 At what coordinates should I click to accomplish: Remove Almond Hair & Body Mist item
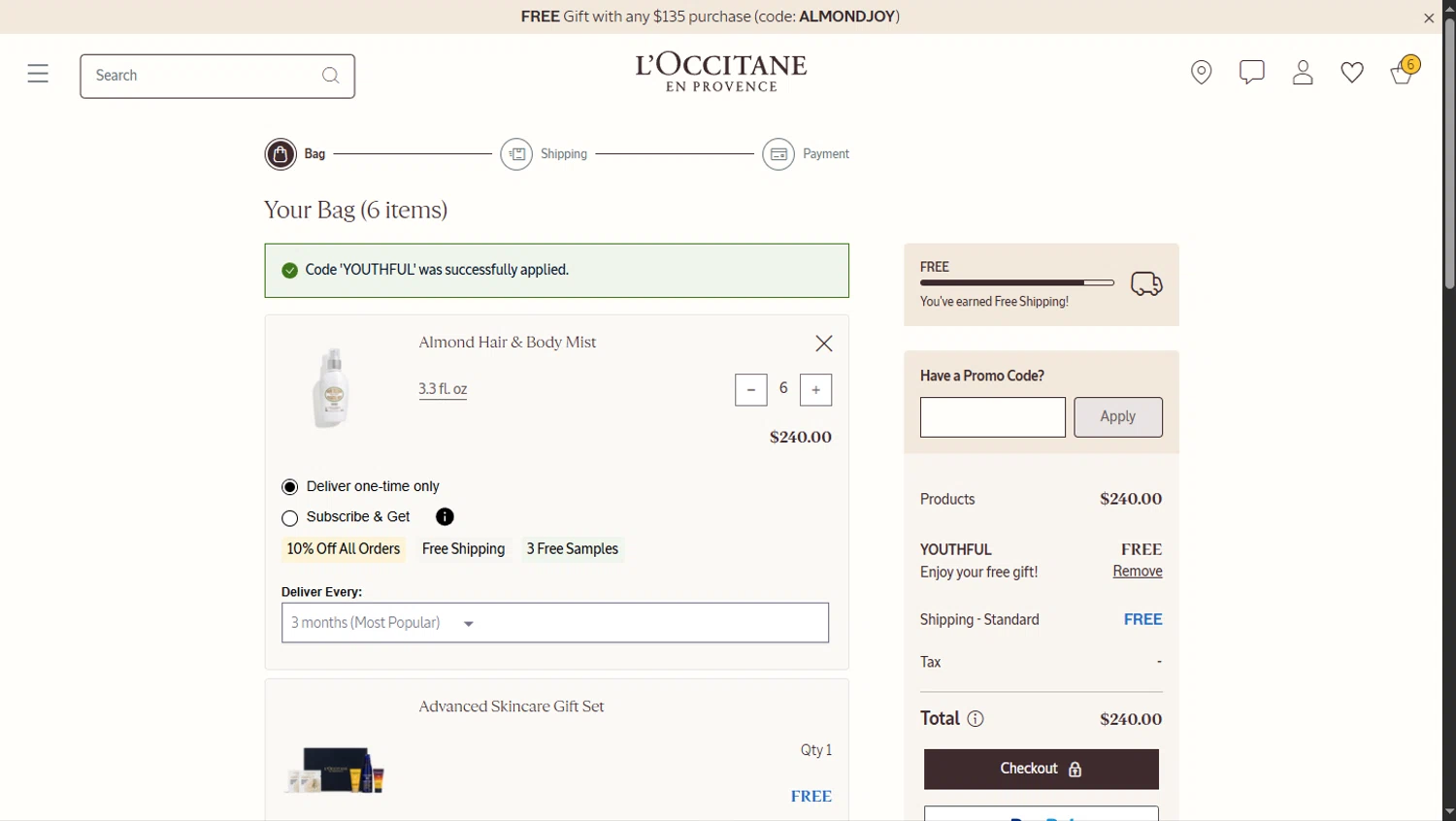tap(824, 344)
